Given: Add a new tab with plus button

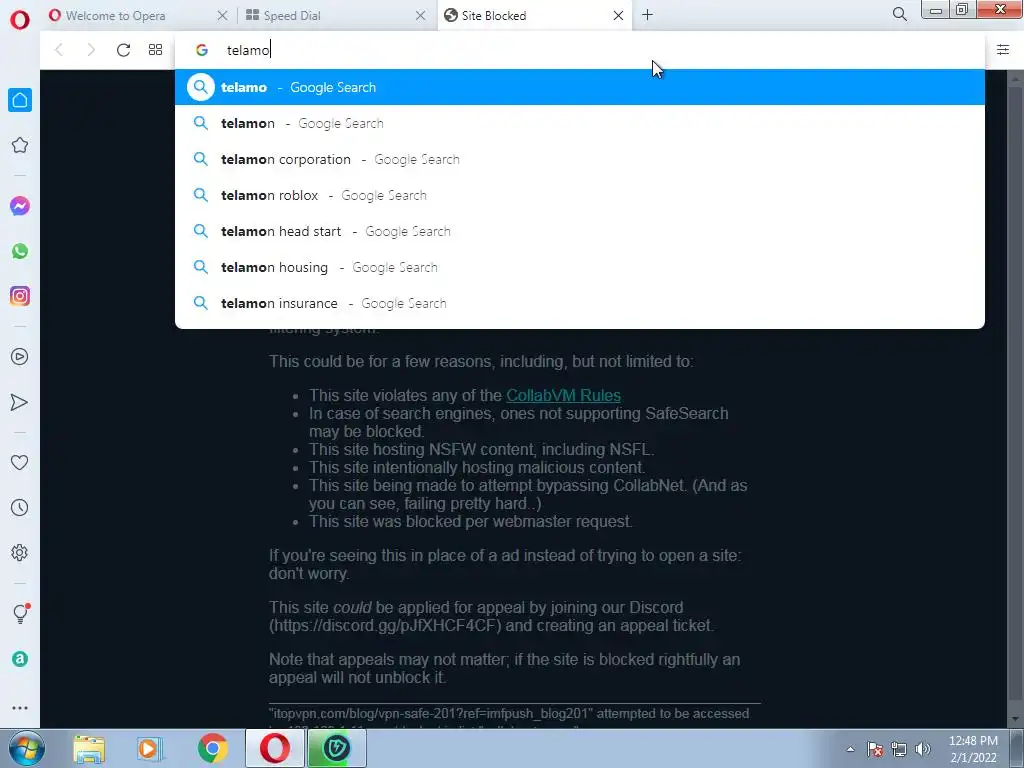Looking at the screenshot, I should pyautogui.click(x=647, y=15).
